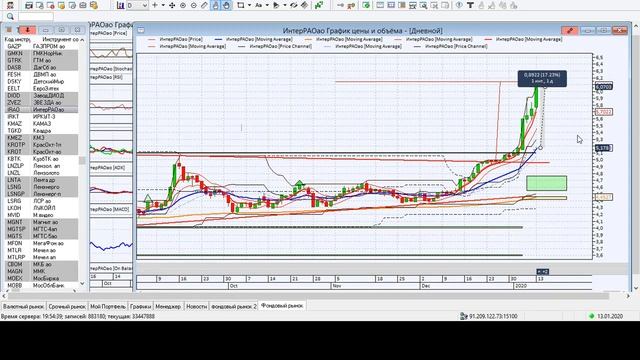Click the measurement tooltip showing 17.23%

point(542,78)
